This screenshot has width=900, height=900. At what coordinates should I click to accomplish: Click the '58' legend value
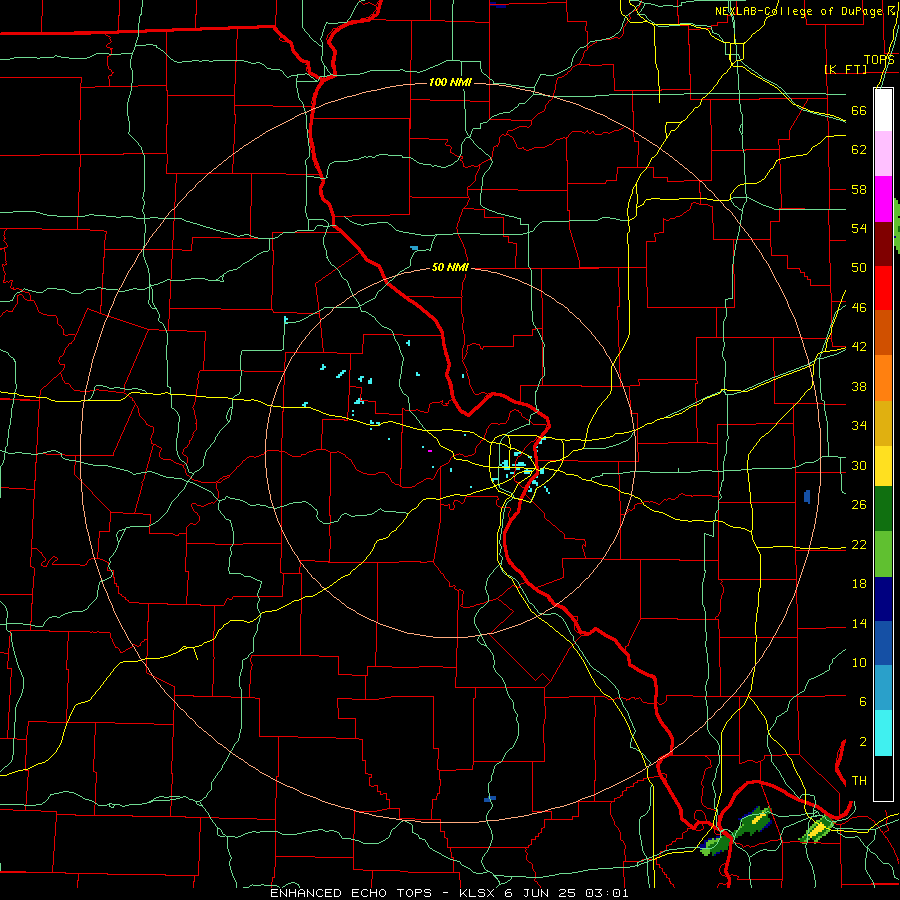tap(859, 189)
